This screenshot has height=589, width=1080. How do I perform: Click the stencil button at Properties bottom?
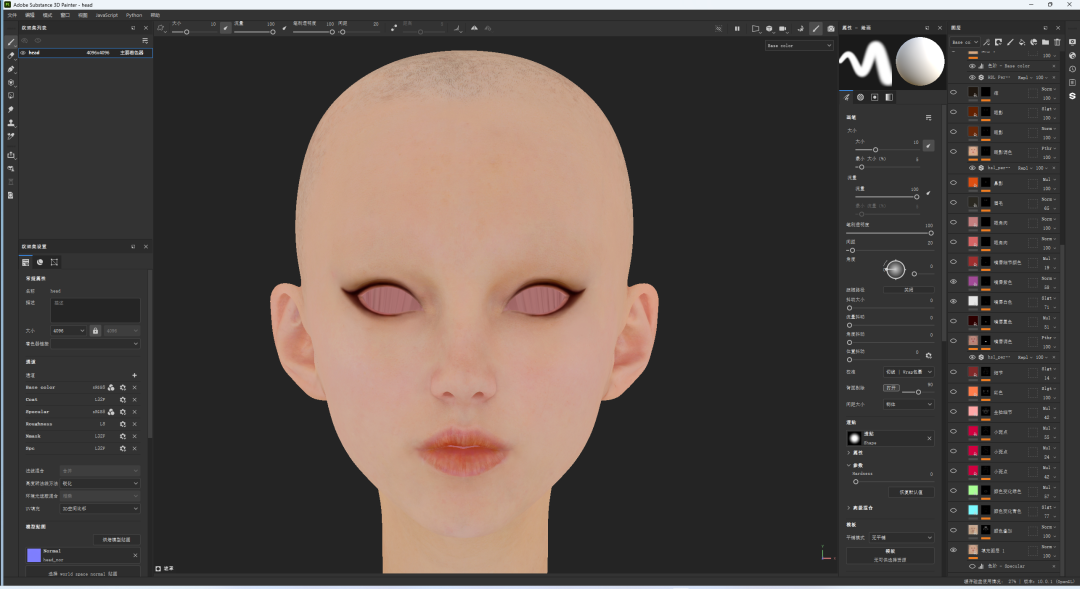tap(890, 555)
